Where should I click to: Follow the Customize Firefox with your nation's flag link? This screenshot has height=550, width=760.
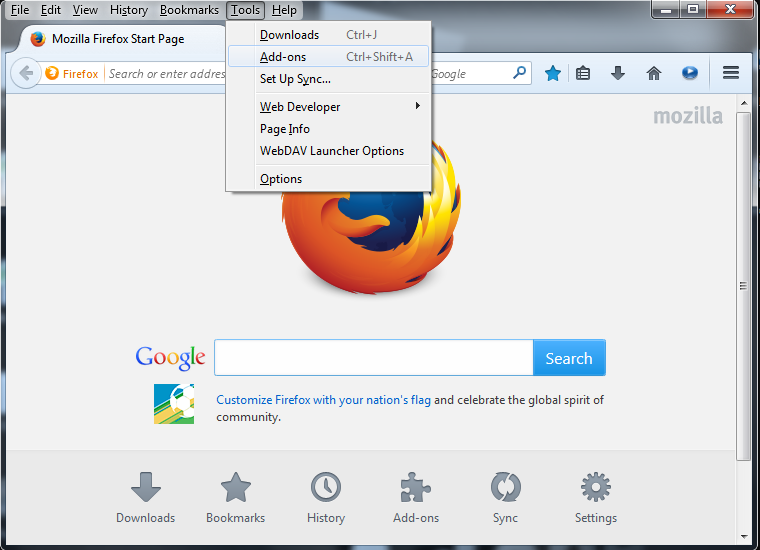coord(323,400)
